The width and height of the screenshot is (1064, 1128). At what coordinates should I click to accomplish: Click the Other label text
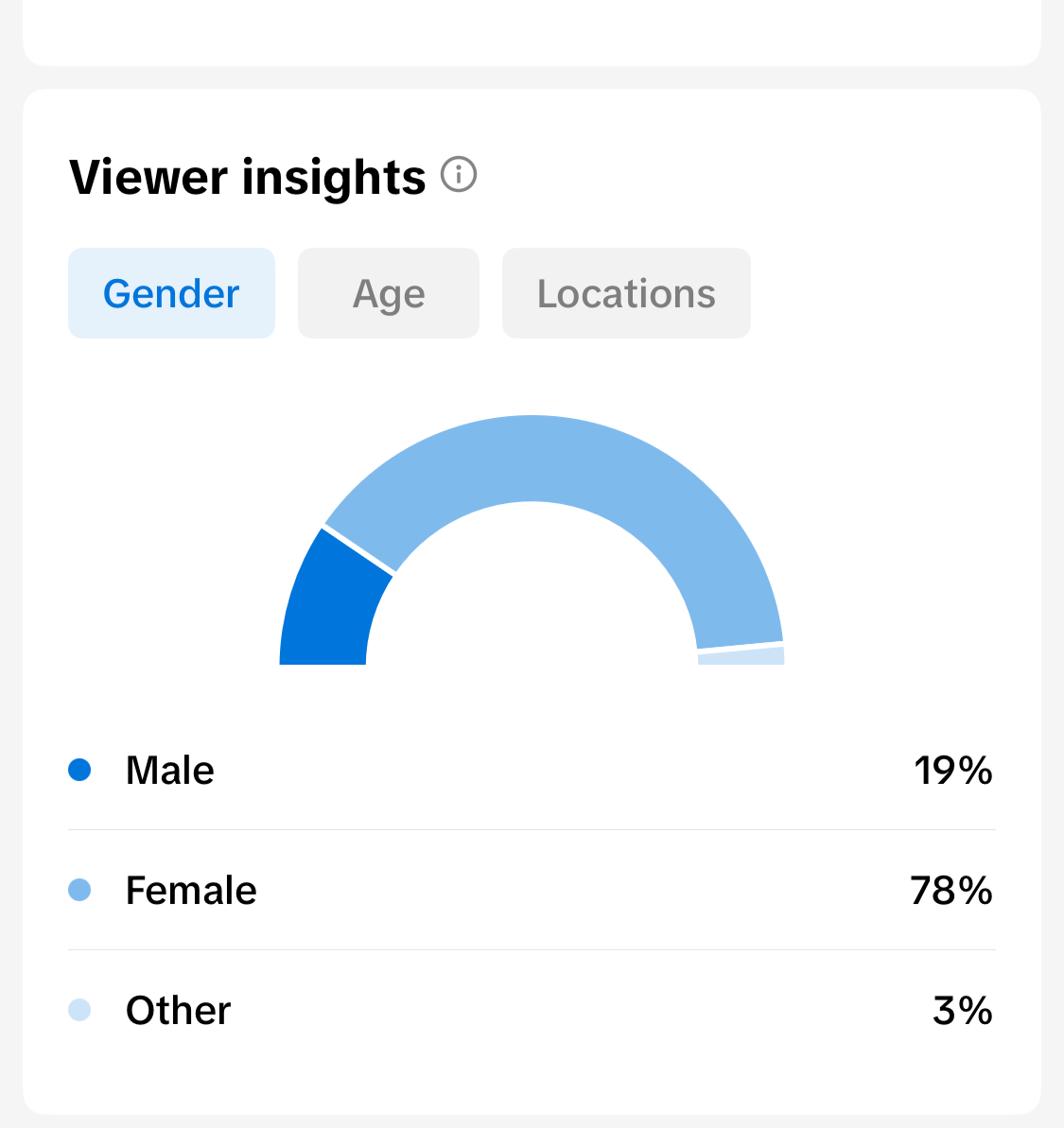point(179,1011)
